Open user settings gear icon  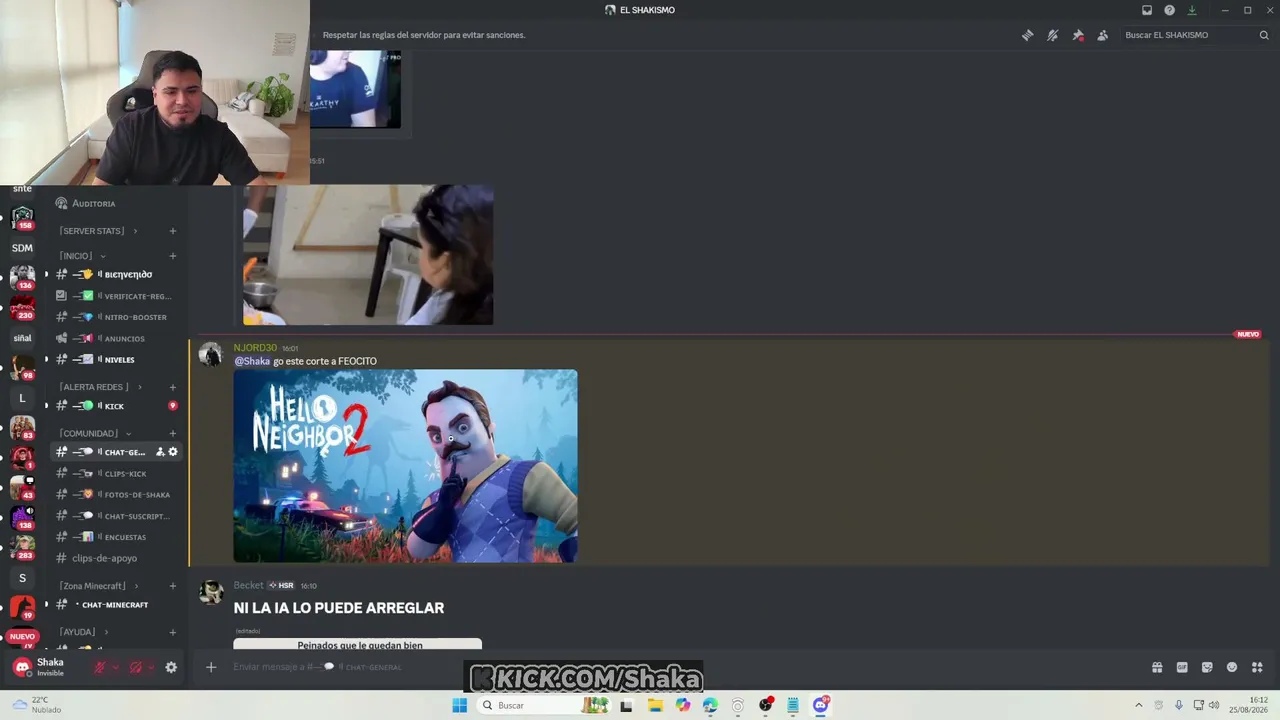(171, 667)
